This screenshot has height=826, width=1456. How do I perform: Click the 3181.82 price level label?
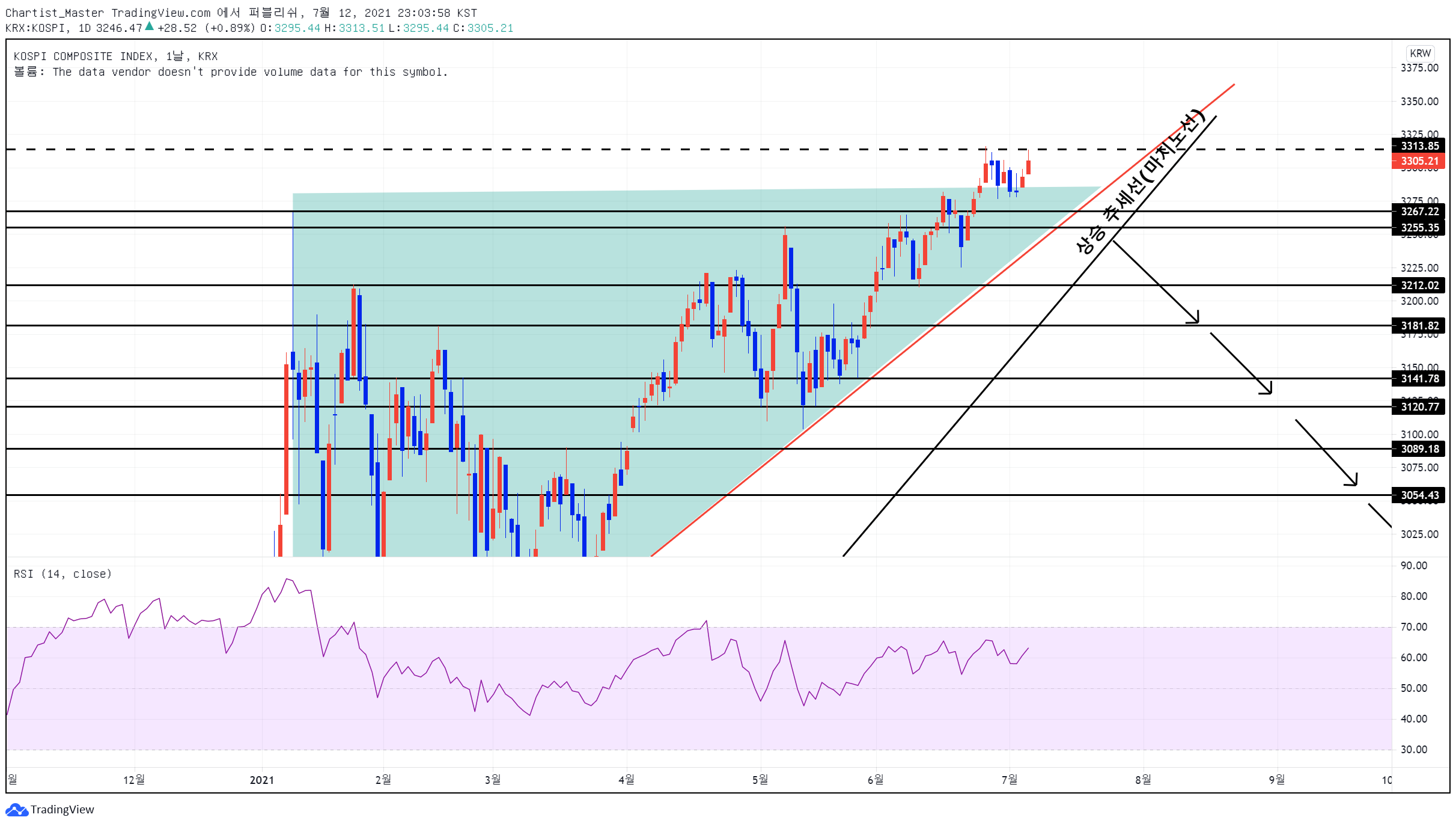point(1419,326)
